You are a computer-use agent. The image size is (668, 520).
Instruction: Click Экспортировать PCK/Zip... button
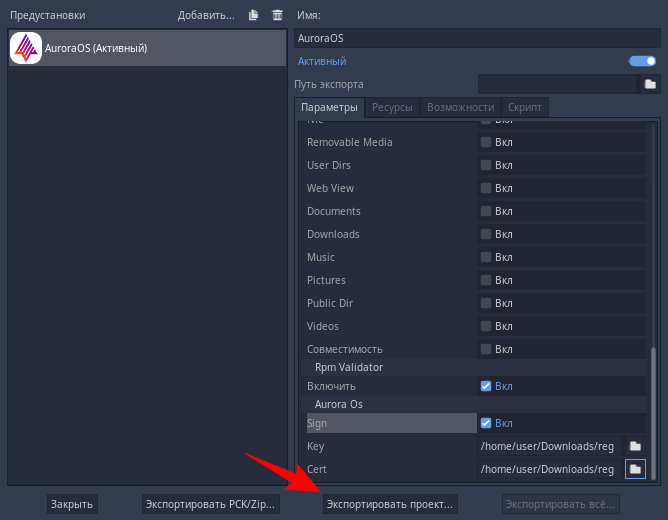pos(210,504)
